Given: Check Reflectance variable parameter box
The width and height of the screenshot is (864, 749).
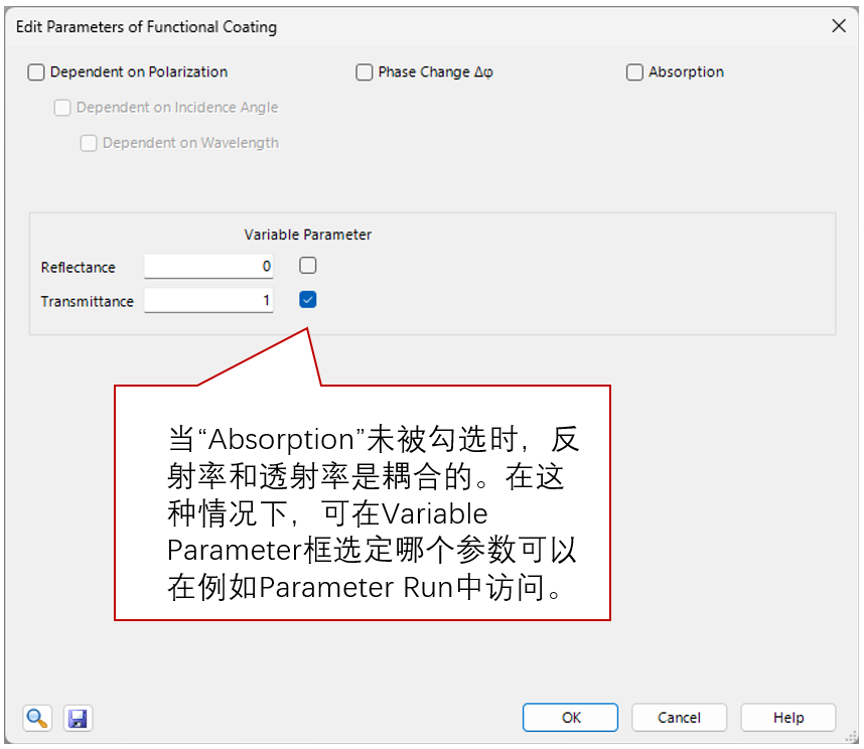Looking at the screenshot, I should tap(307, 266).
